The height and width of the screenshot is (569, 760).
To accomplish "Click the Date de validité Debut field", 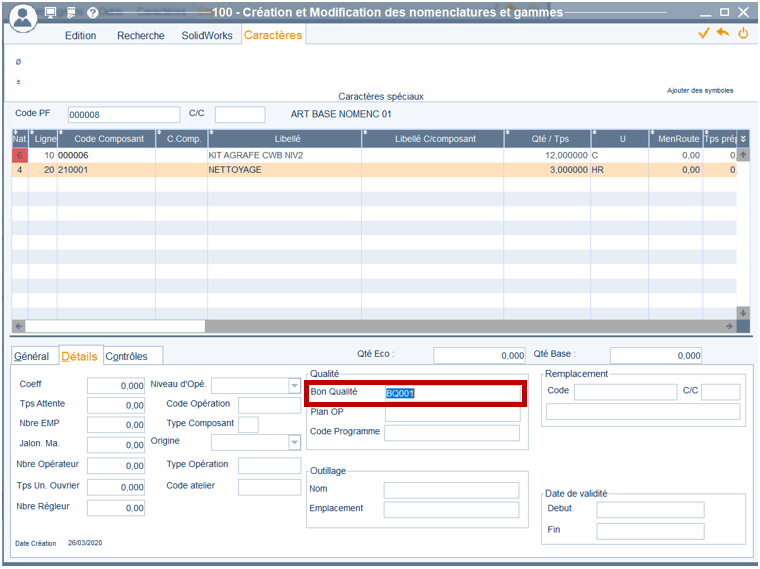I will (x=650, y=510).
